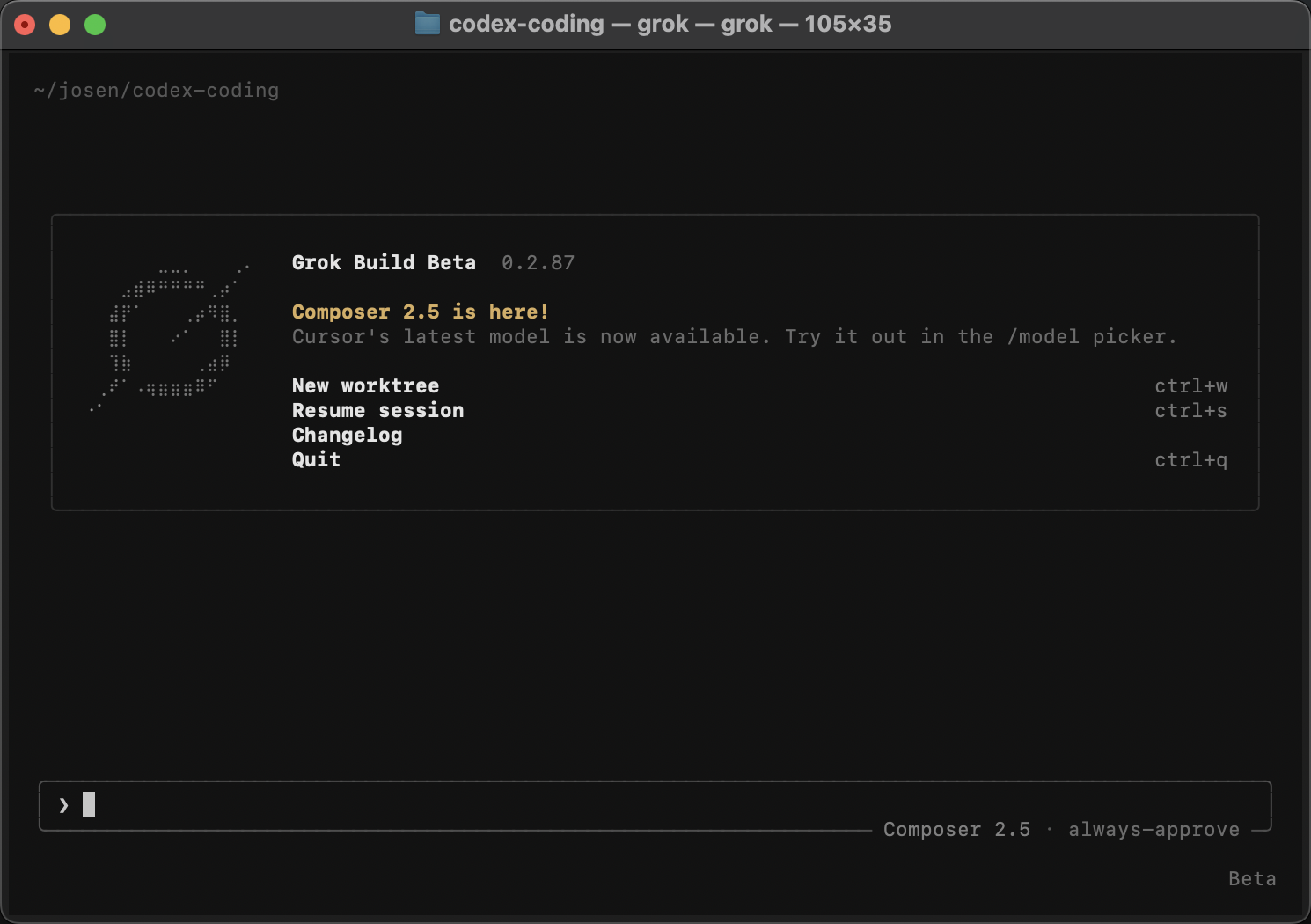Click the Beta label at bottom right
The height and width of the screenshot is (924, 1311).
coord(1252,878)
